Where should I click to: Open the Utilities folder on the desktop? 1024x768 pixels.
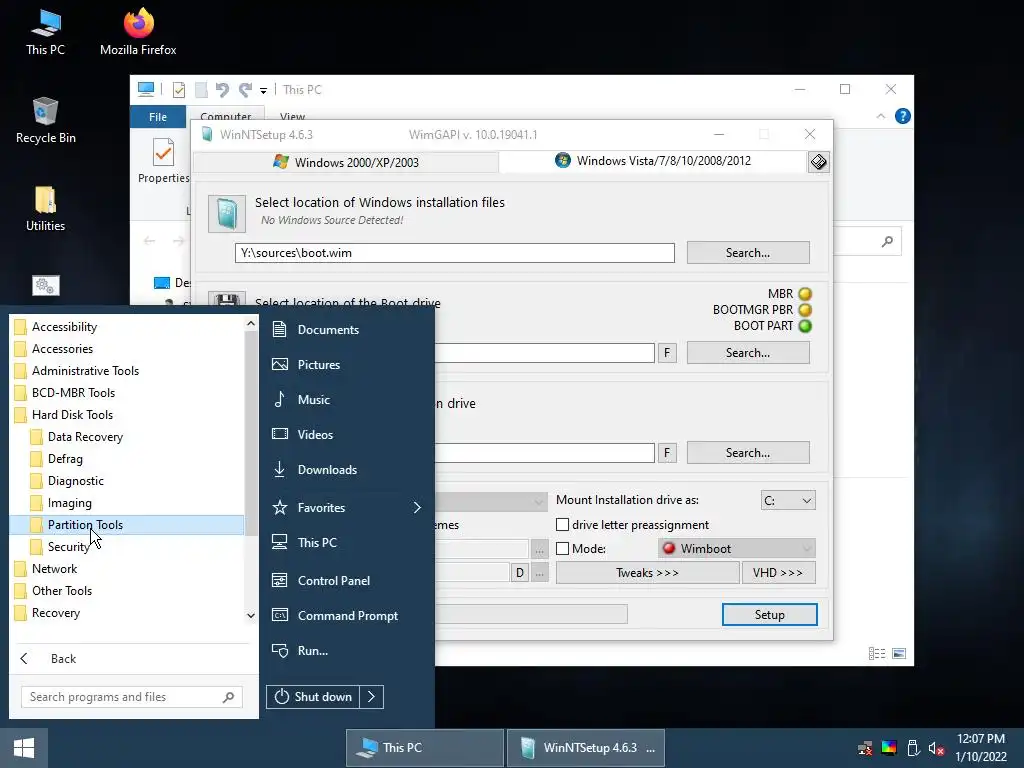[x=45, y=209]
